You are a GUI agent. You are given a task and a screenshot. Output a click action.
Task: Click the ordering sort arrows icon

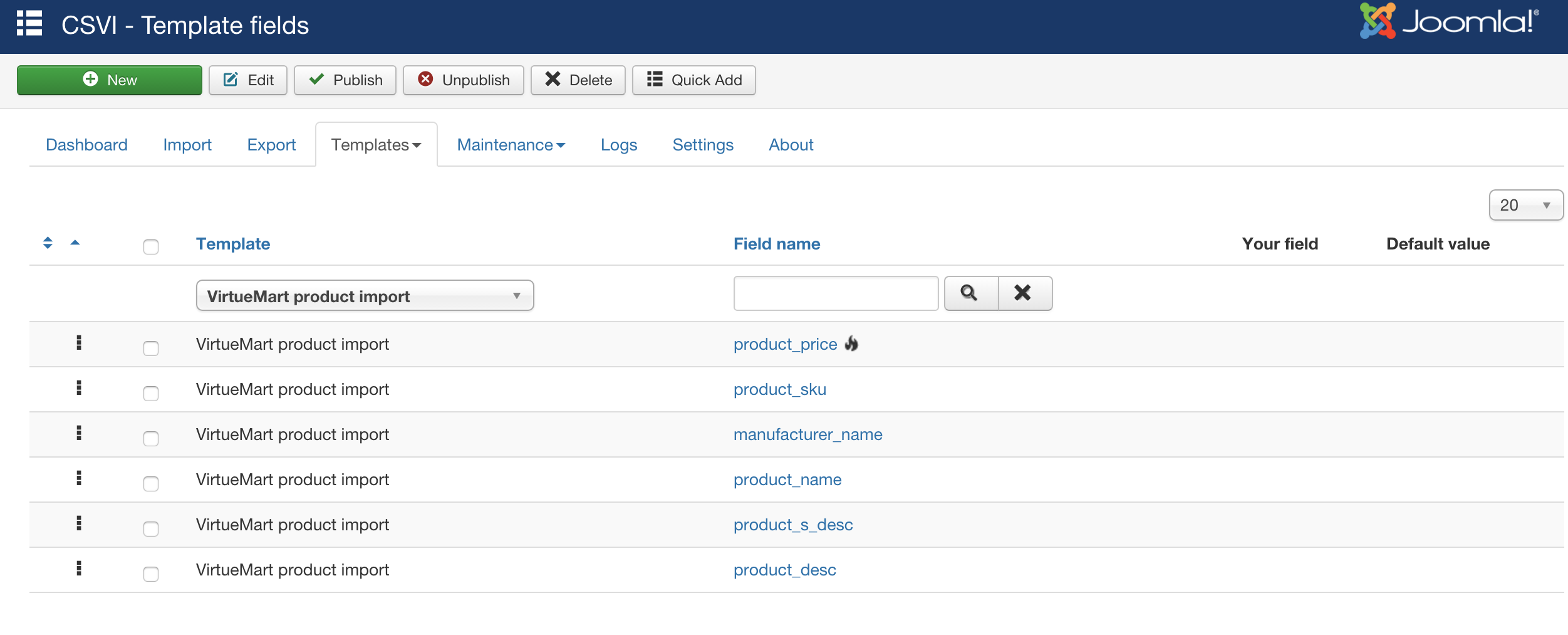pyautogui.click(x=48, y=243)
